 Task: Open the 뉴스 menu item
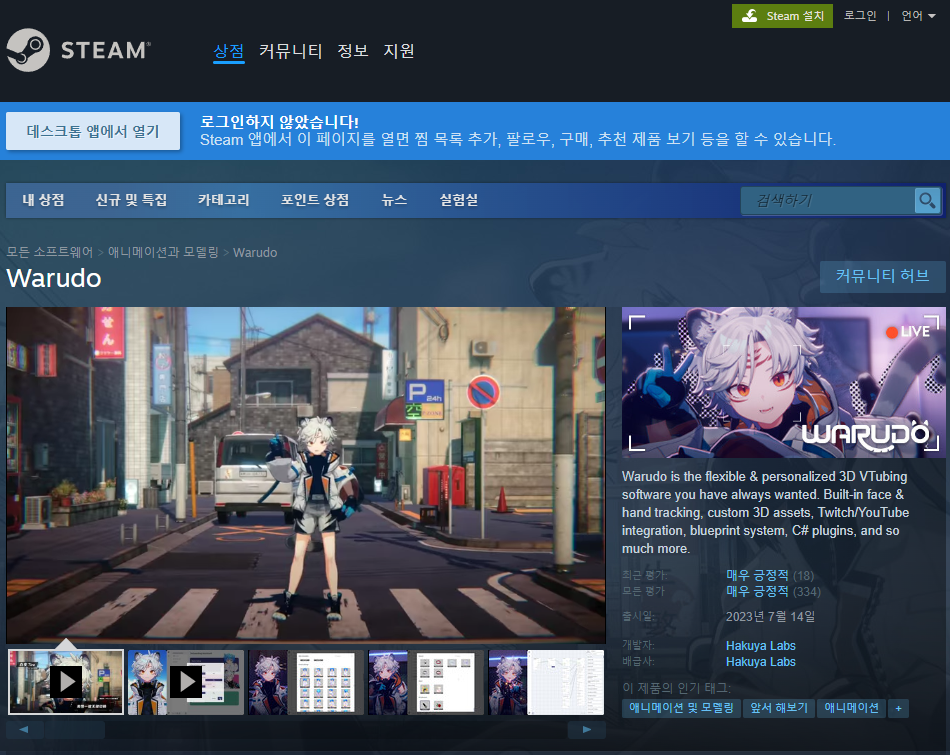pyautogui.click(x=394, y=200)
